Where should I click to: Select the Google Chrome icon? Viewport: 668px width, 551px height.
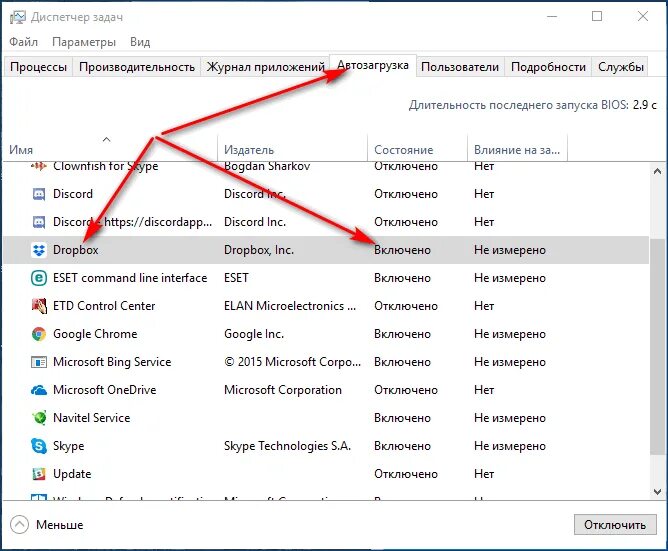click(39, 334)
